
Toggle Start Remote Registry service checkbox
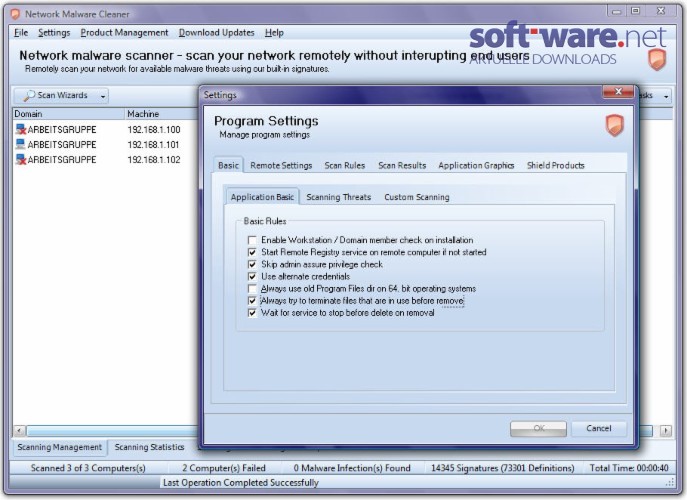252,252
